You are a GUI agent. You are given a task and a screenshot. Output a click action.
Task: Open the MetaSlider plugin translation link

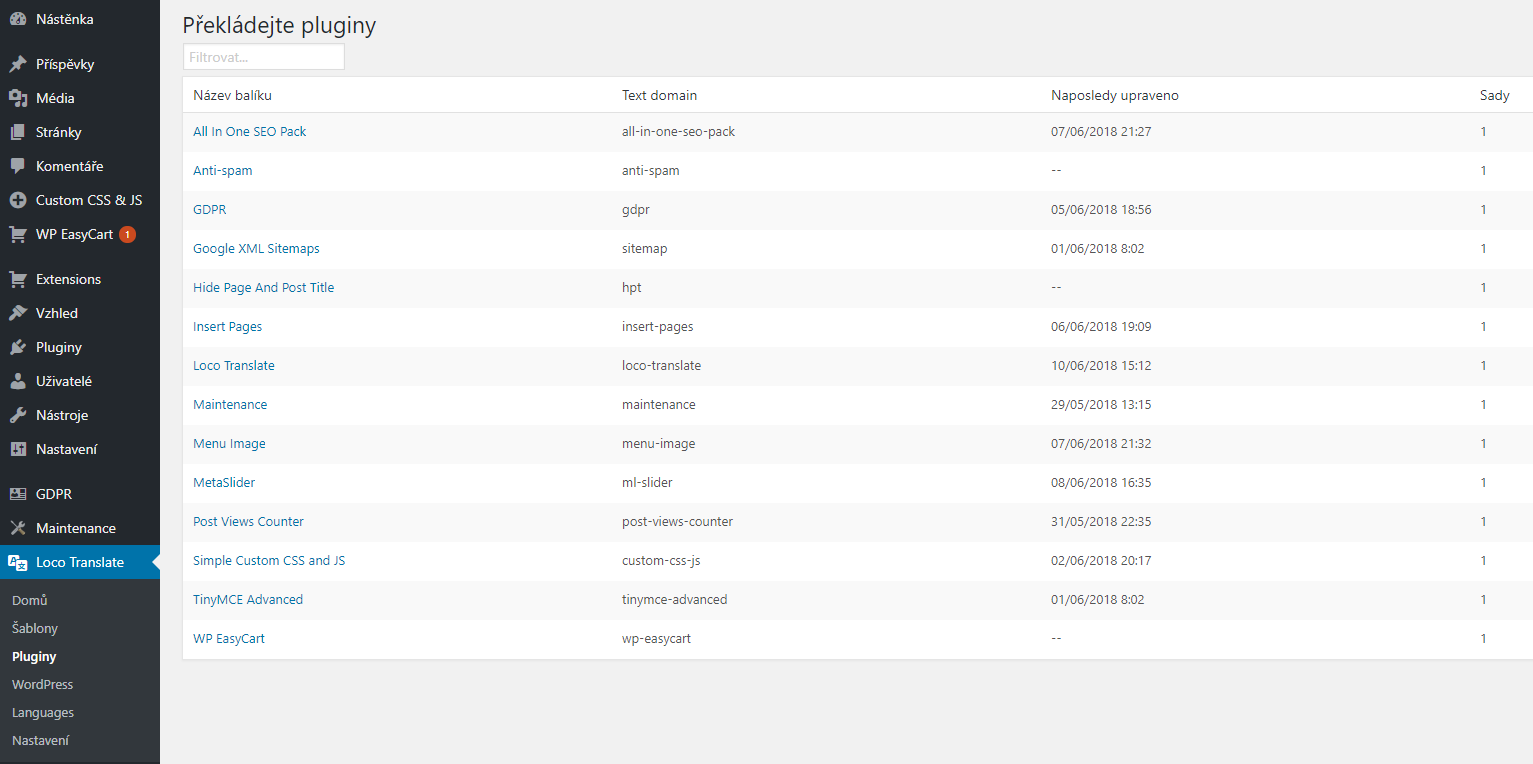(x=224, y=482)
